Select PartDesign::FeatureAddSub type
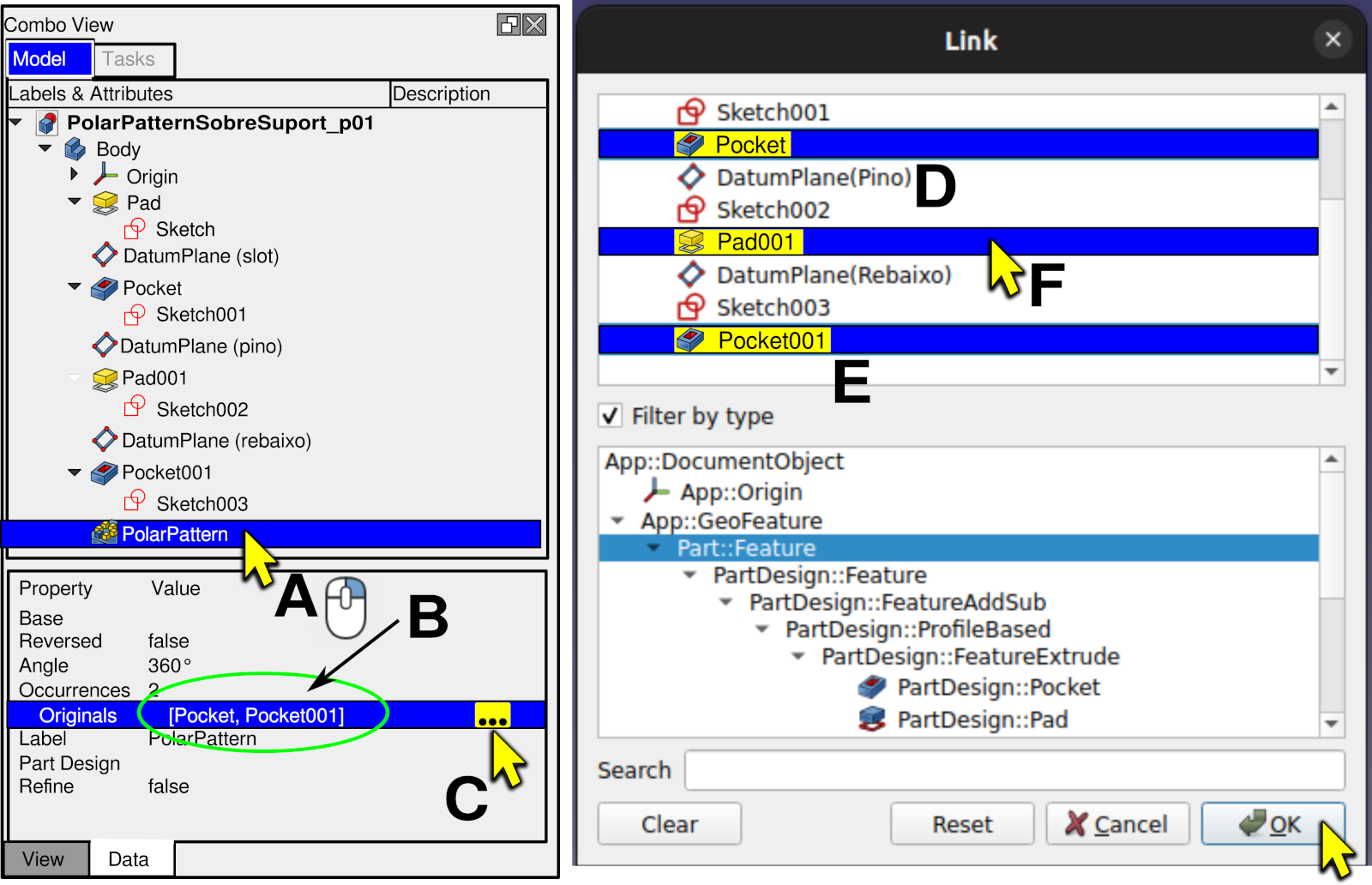Image resolution: width=1372 pixels, height=885 pixels. point(897,602)
